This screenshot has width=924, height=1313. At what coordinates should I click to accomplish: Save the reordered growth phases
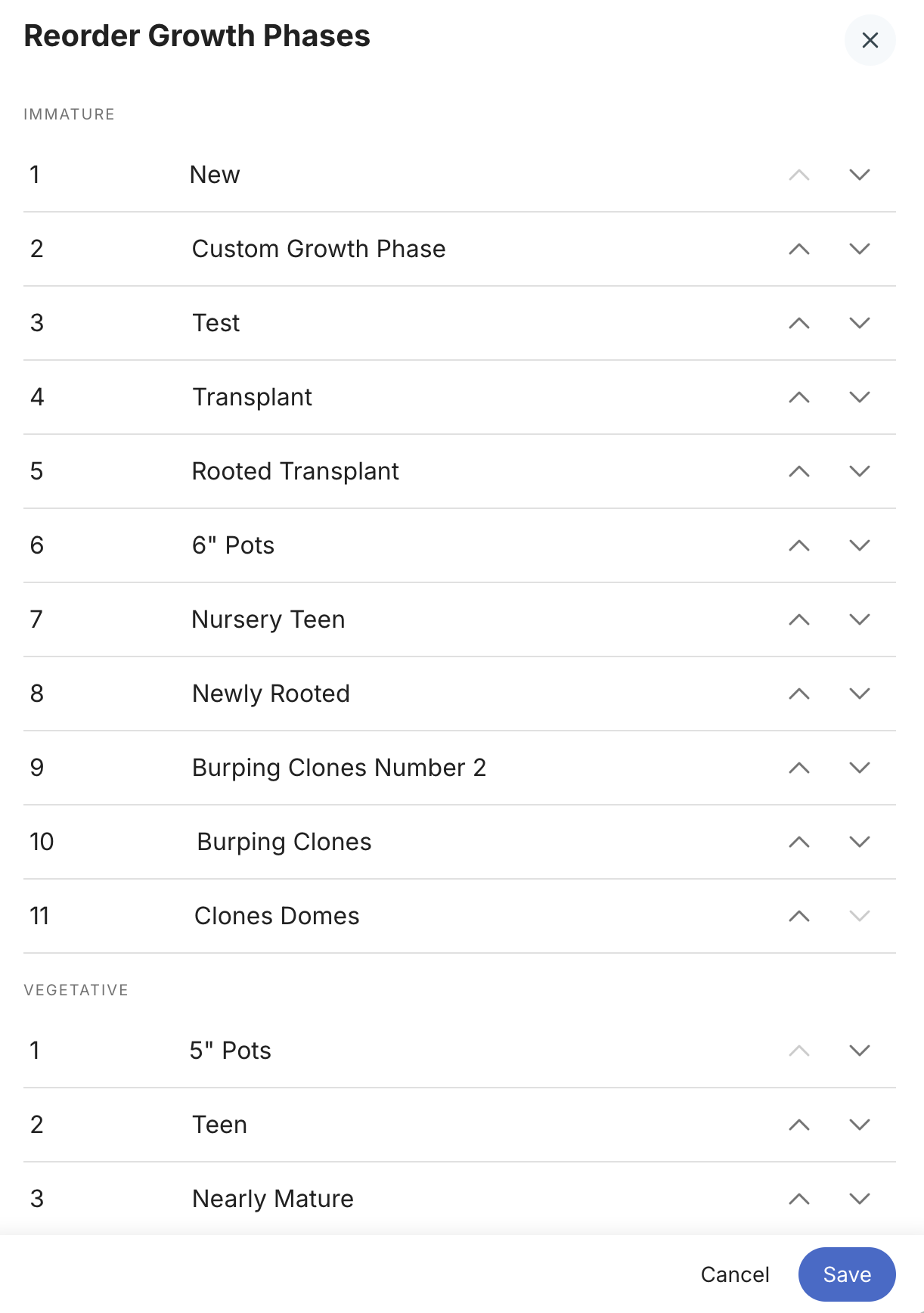coord(847,1274)
